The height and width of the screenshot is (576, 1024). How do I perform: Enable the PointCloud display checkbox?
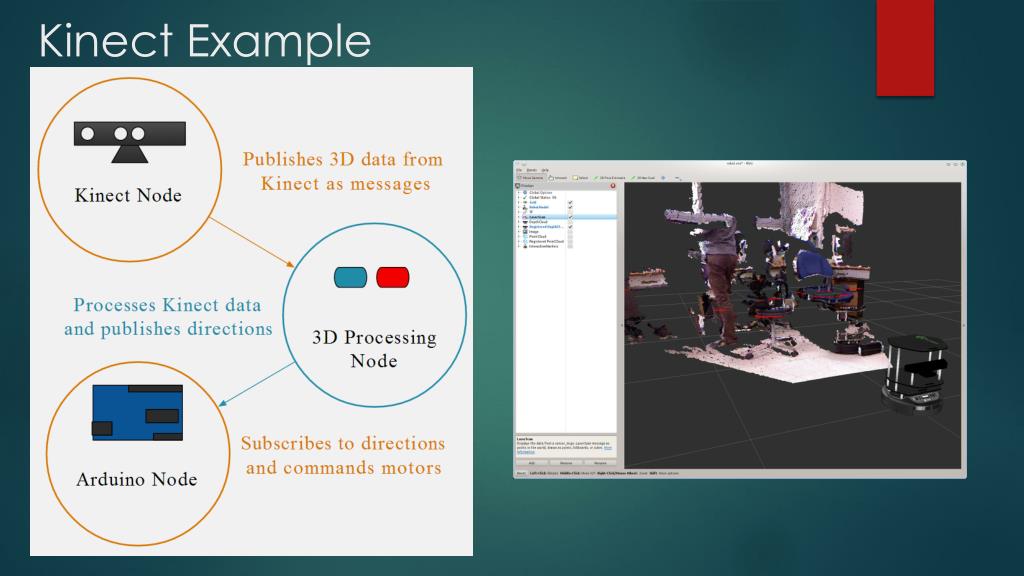point(570,236)
